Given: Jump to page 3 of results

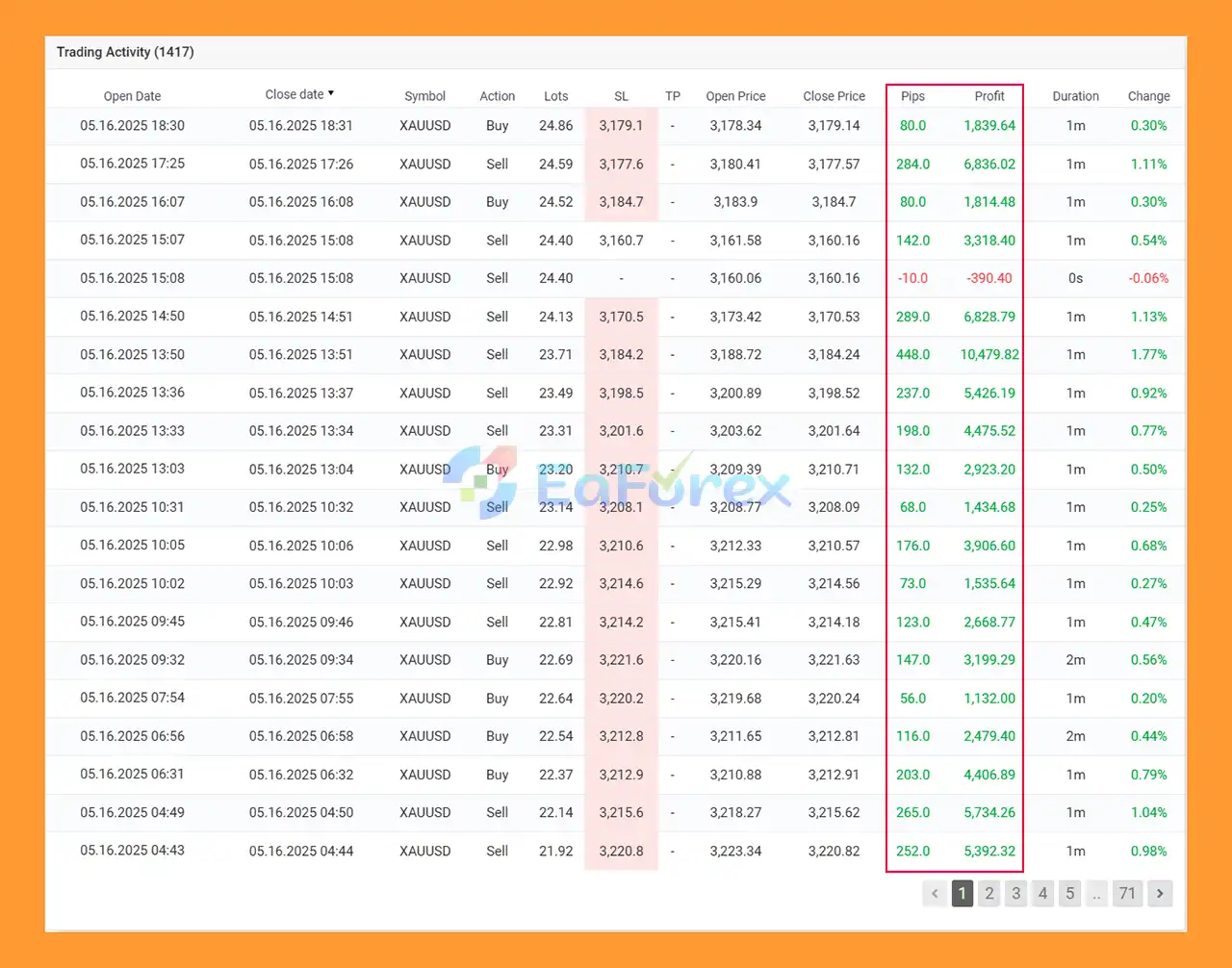Looking at the screenshot, I should (x=1015, y=893).
